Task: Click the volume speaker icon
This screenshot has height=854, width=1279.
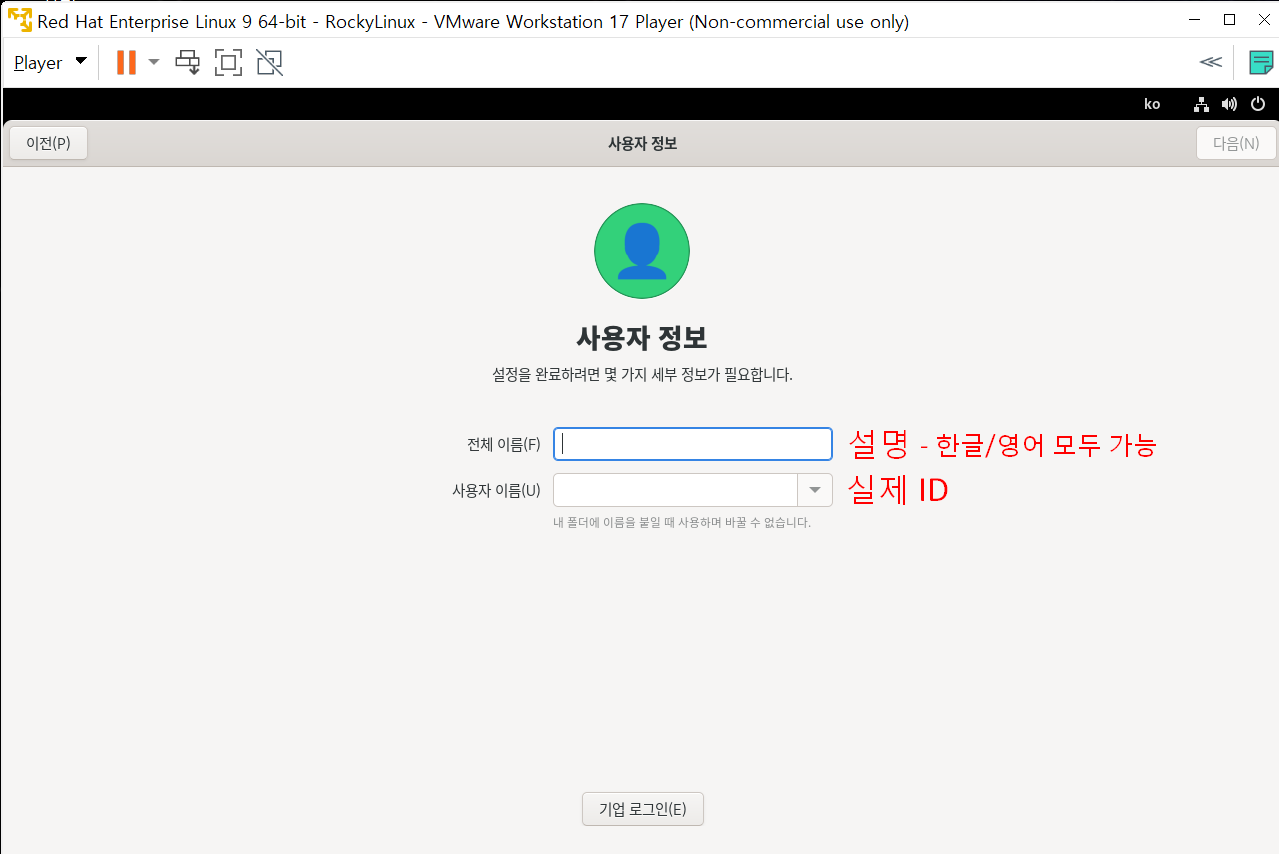Action: click(1229, 104)
